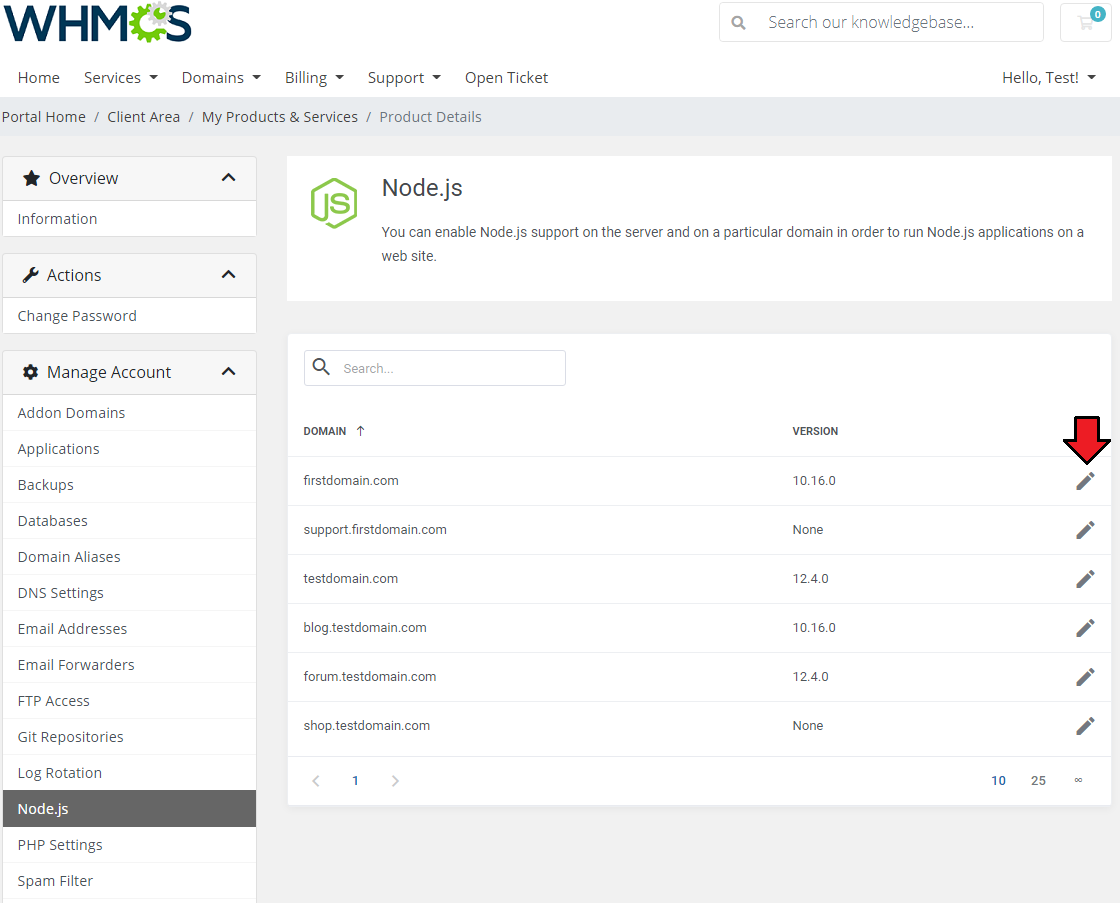This screenshot has height=903, width=1120.
Task: Collapse the Overview panel
Action: 229,178
